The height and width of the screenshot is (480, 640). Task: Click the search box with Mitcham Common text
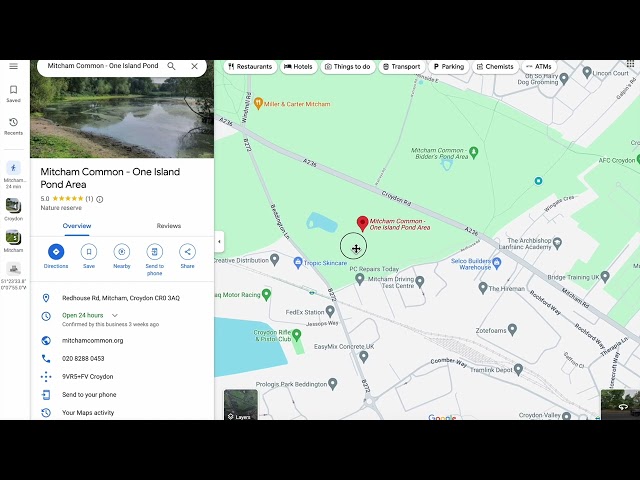[103, 66]
